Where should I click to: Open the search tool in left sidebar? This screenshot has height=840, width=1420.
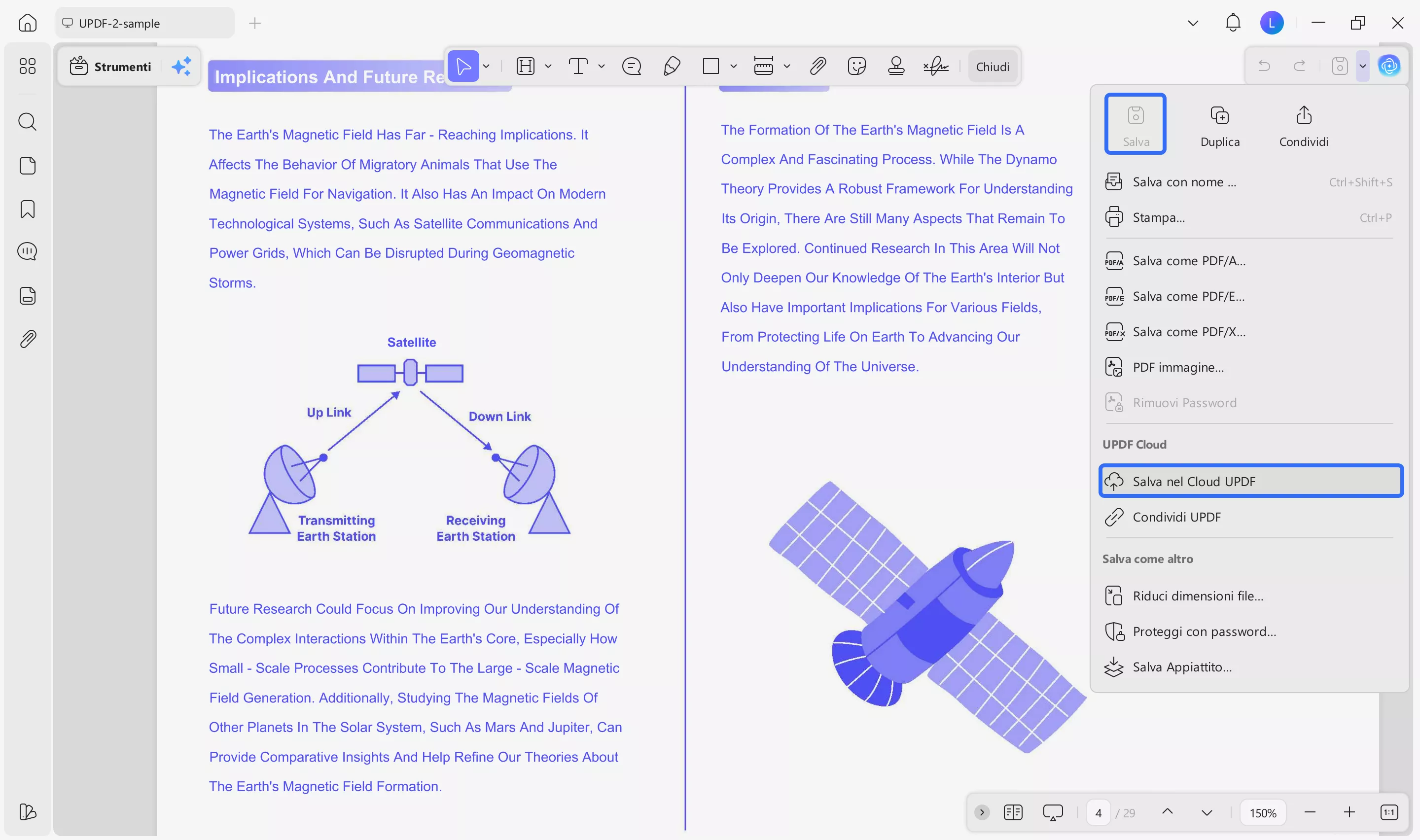(x=27, y=122)
